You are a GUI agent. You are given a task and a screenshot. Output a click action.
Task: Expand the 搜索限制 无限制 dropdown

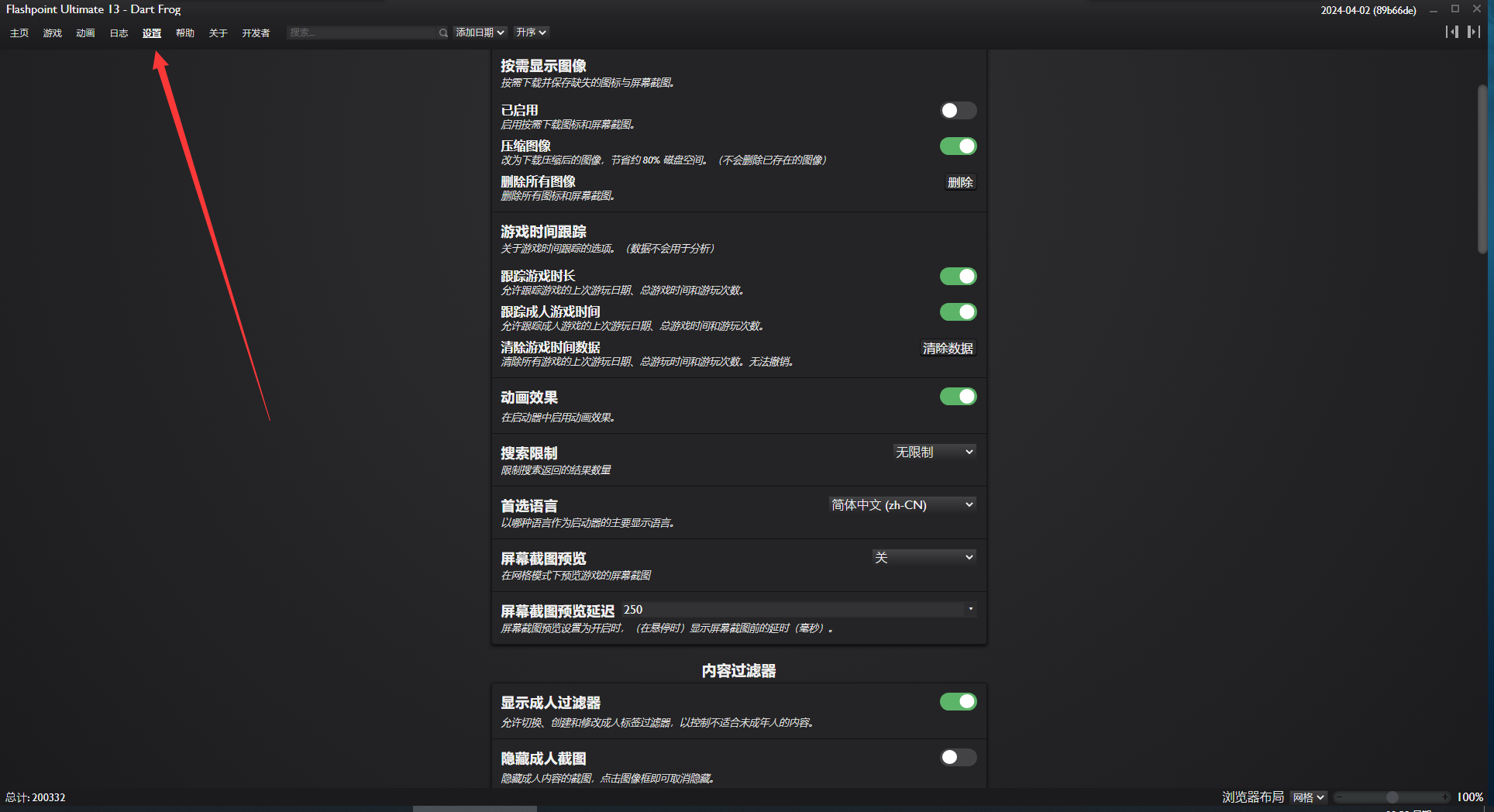(935, 452)
